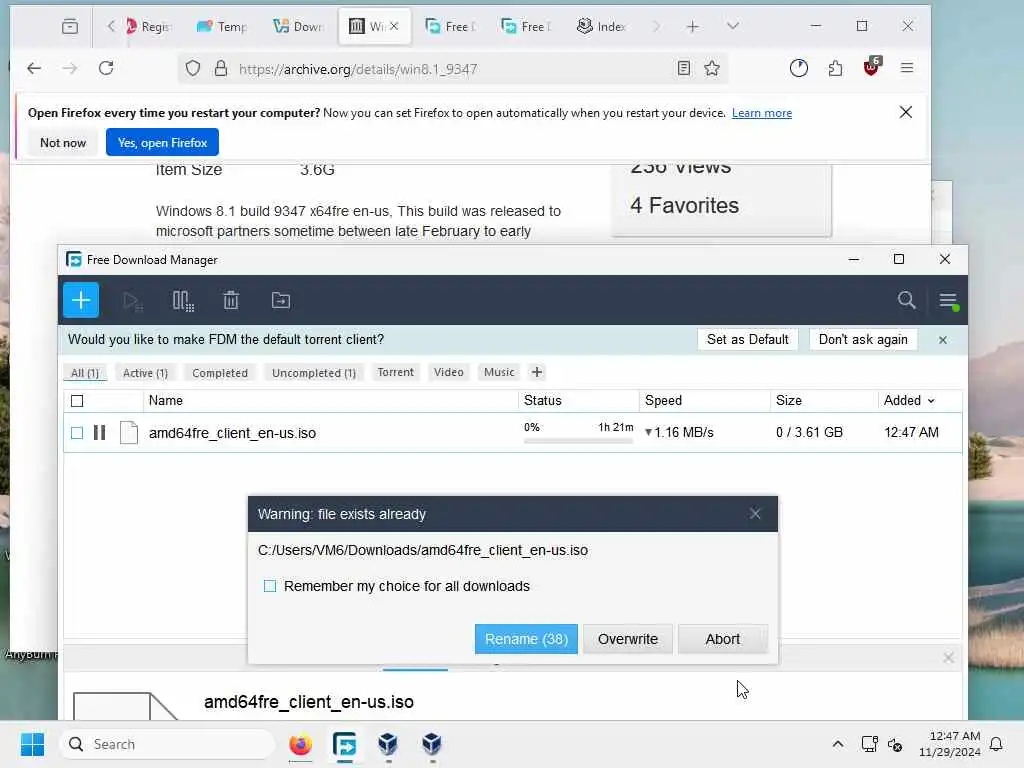This screenshot has width=1024, height=768.
Task: Click the Rename (38) button
Action: pyautogui.click(x=526, y=639)
